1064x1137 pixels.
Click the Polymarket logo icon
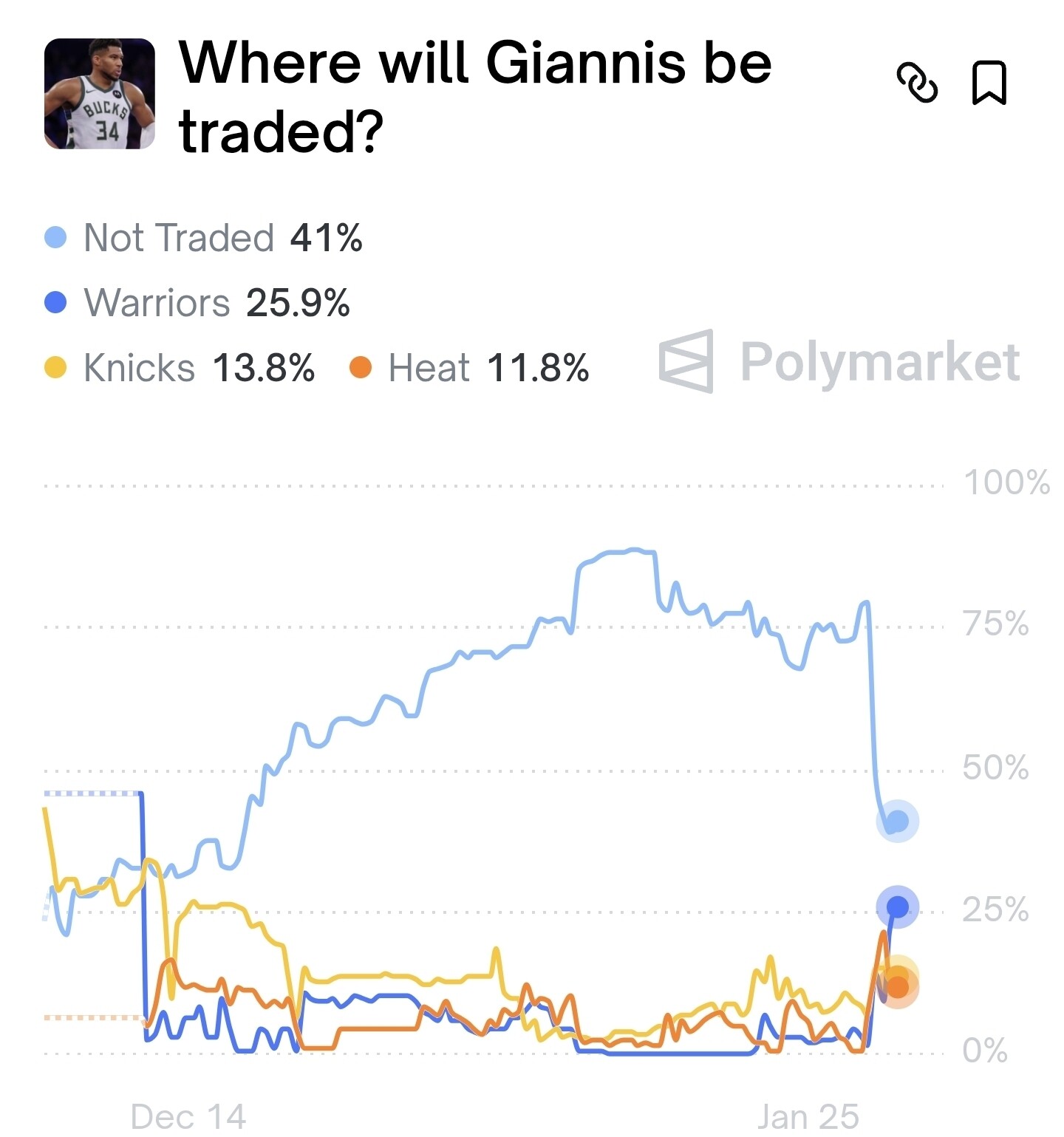click(686, 361)
